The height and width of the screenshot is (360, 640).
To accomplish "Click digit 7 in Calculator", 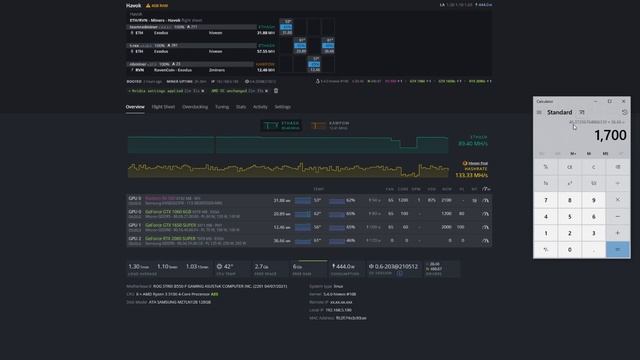I will pos(546,200).
